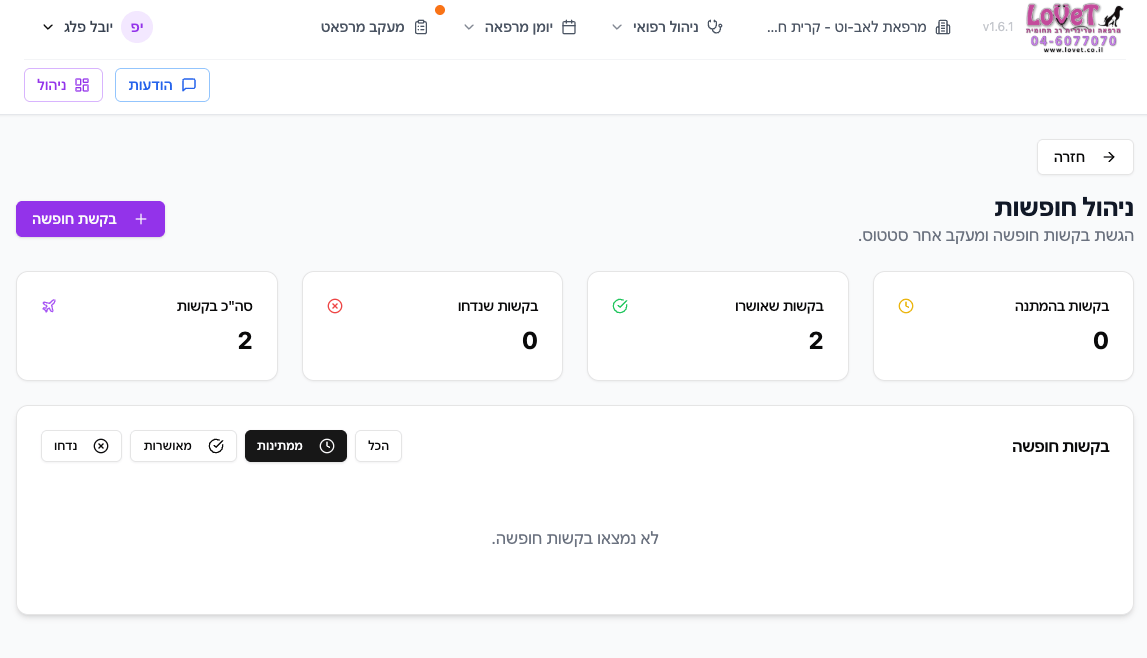Select the clinic name מרפאת לאב-וט
Viewport: 1147px width, 658px height.
(x=846, y=27)
